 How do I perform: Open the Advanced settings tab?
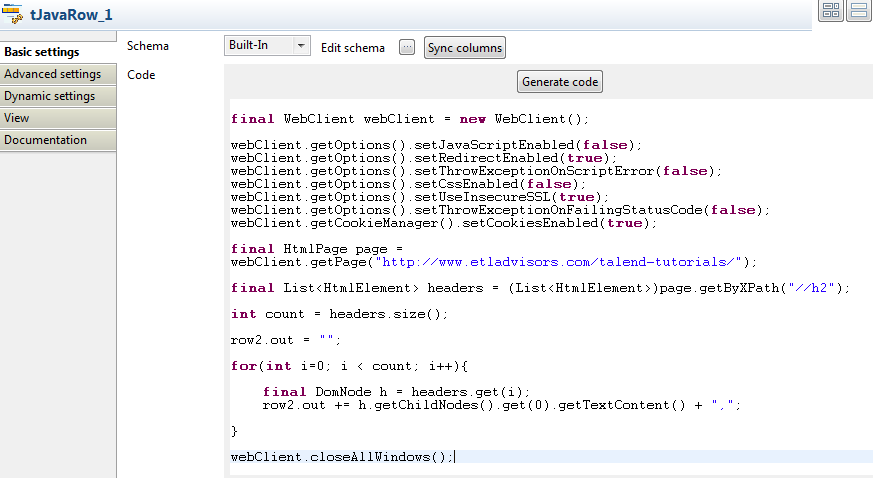(58, 74)
